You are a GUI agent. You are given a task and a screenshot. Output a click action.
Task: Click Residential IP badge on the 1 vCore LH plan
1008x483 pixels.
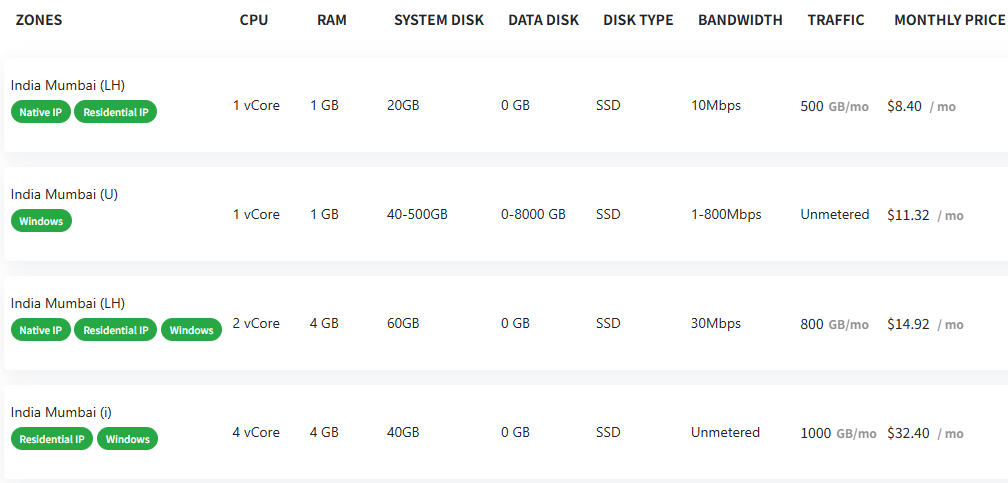[x=116, y=112]
